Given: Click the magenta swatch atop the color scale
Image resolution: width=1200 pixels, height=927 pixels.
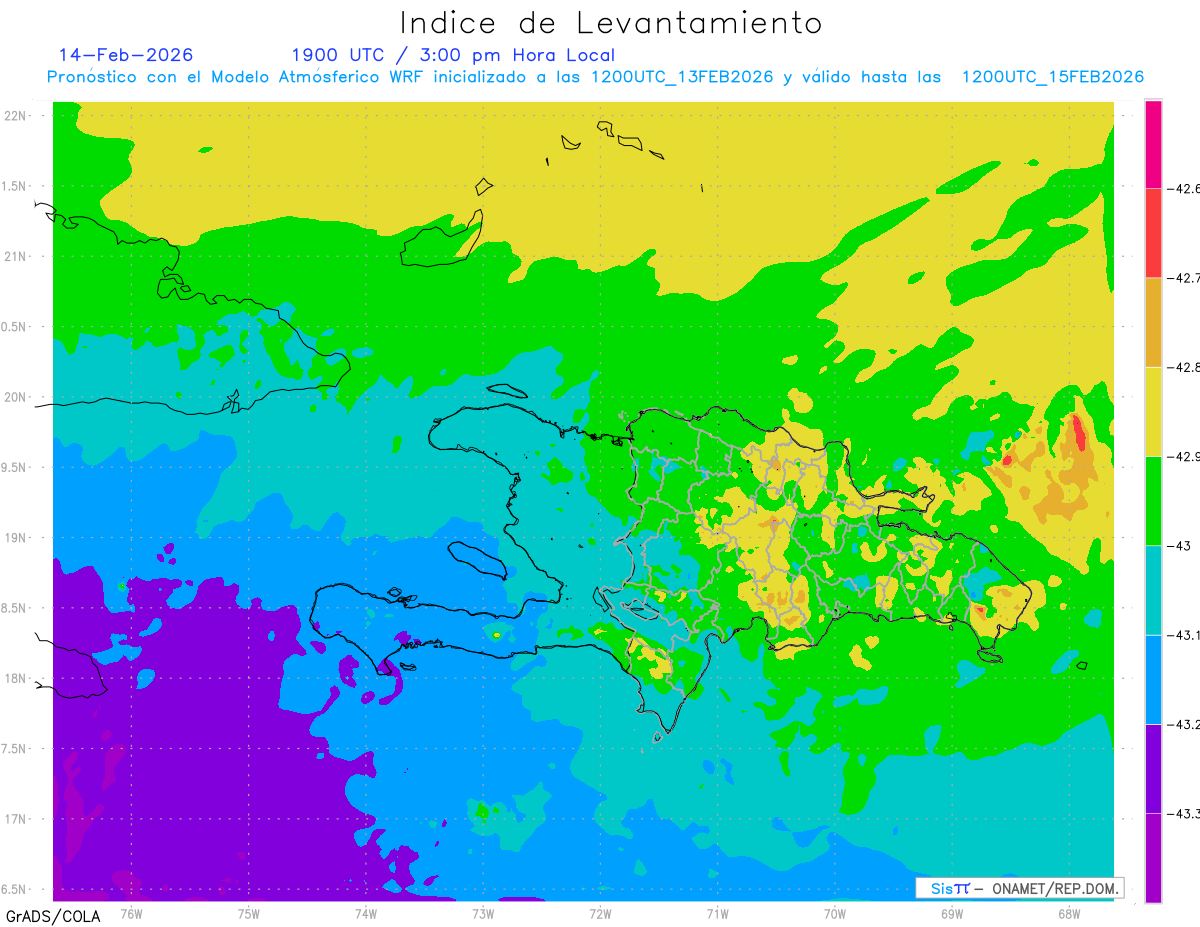Looking at the screenshot, I should (x=1153, y=144).
